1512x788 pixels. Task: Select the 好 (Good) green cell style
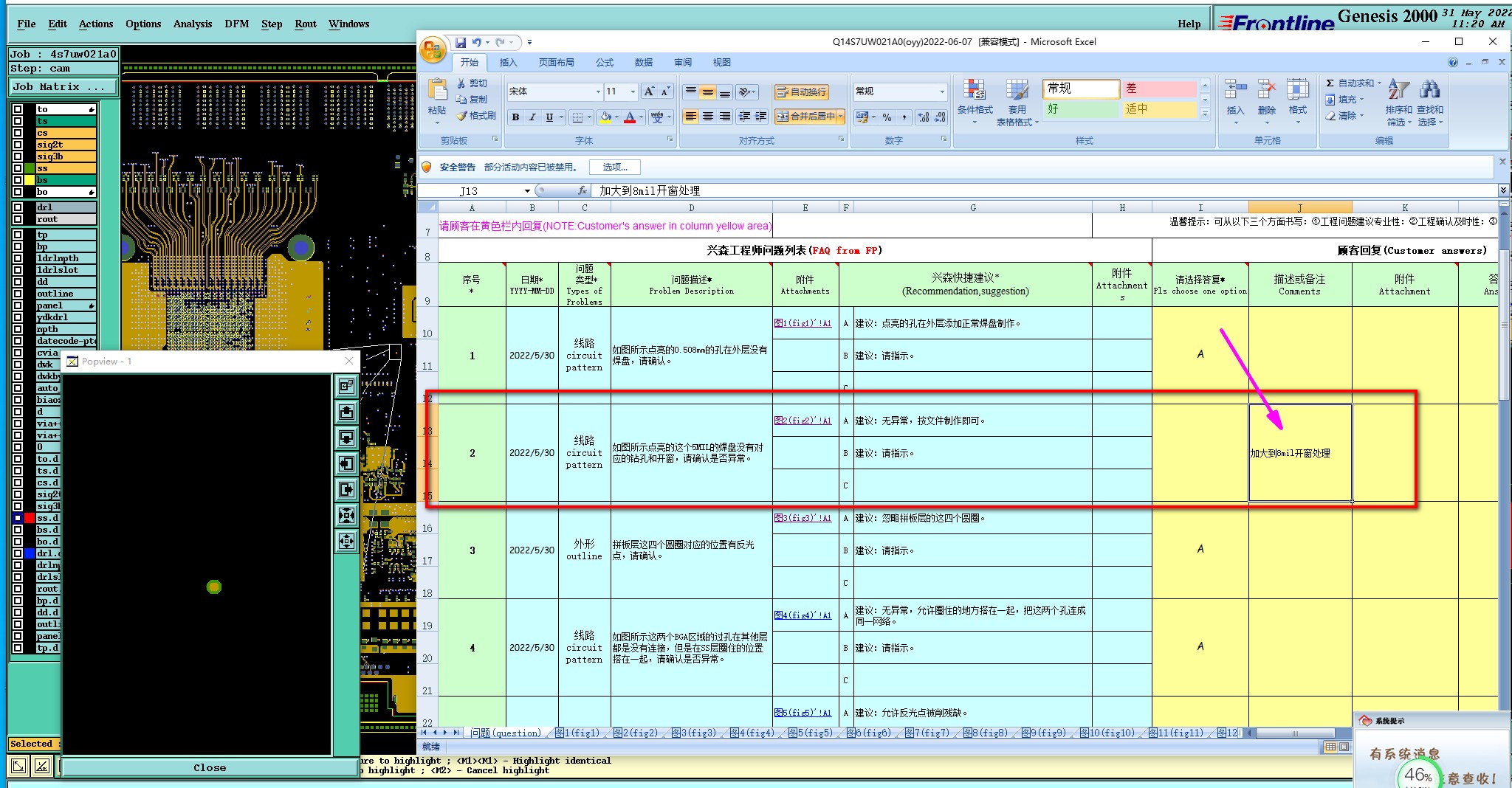click(1082, 109)
